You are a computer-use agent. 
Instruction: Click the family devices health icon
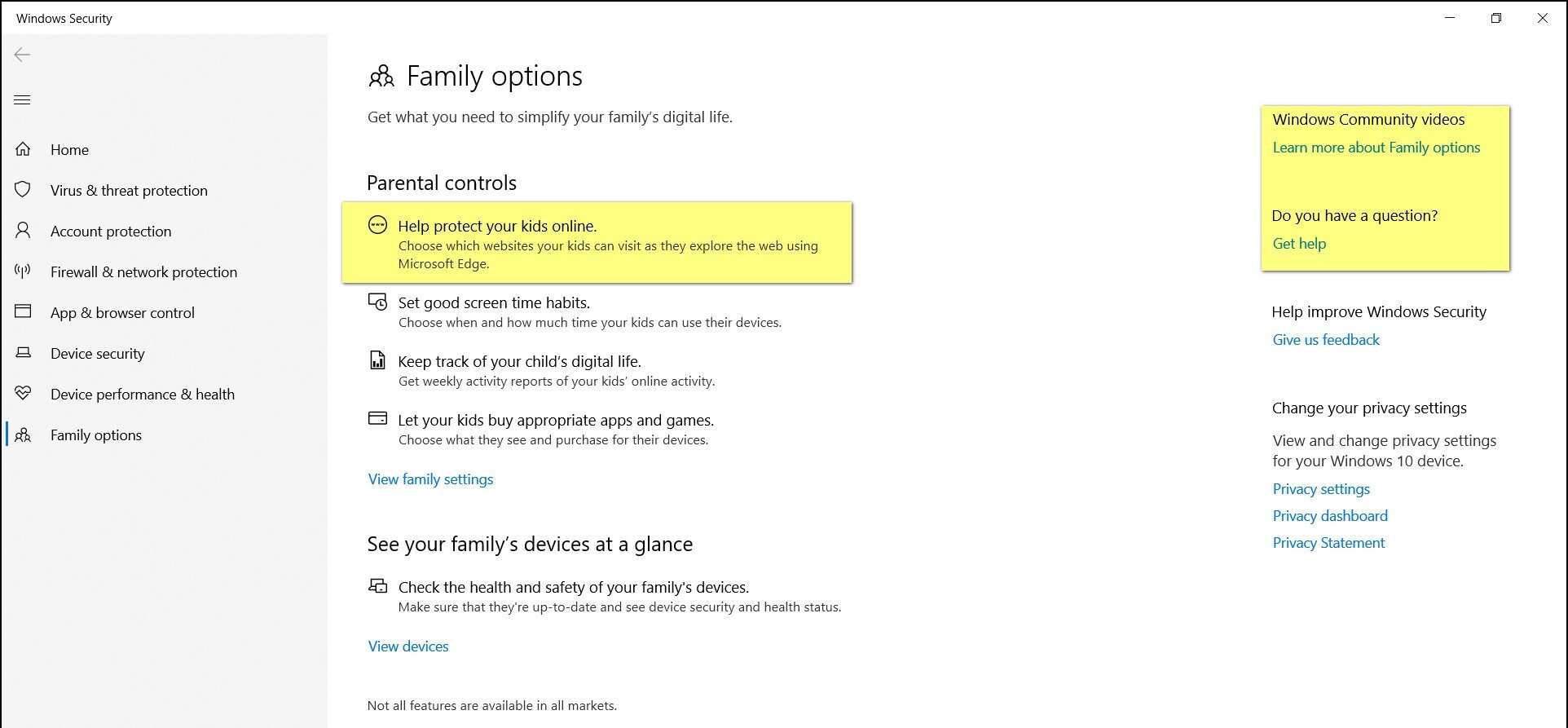coord(377,585)
